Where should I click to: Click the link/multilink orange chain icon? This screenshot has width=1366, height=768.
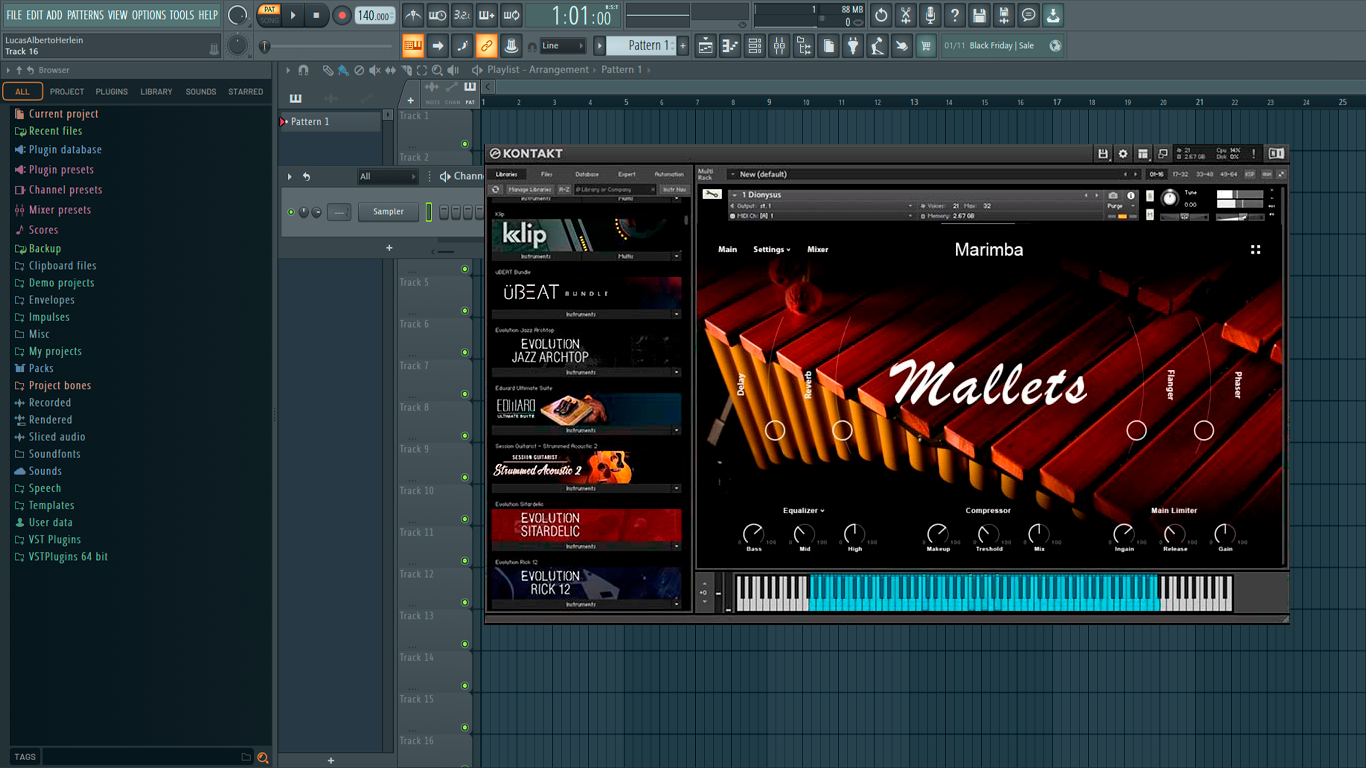click(486, 46)
